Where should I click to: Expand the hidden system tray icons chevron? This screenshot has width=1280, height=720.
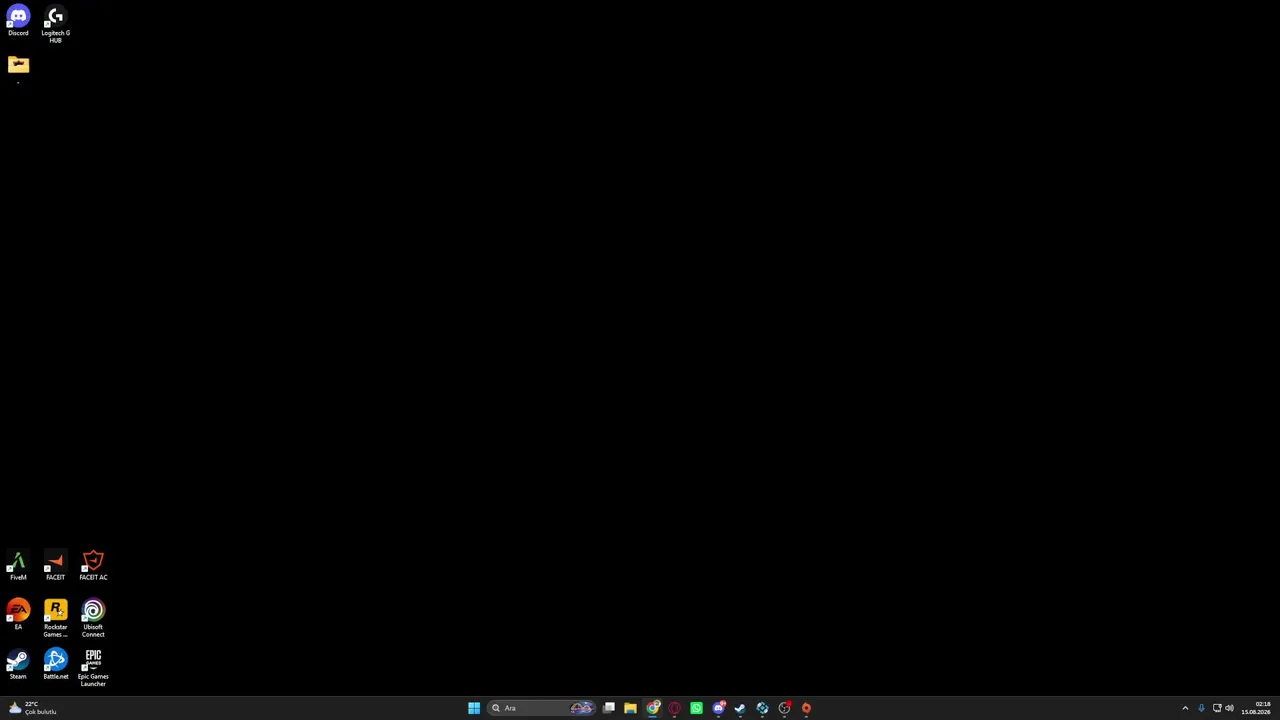1185,708
